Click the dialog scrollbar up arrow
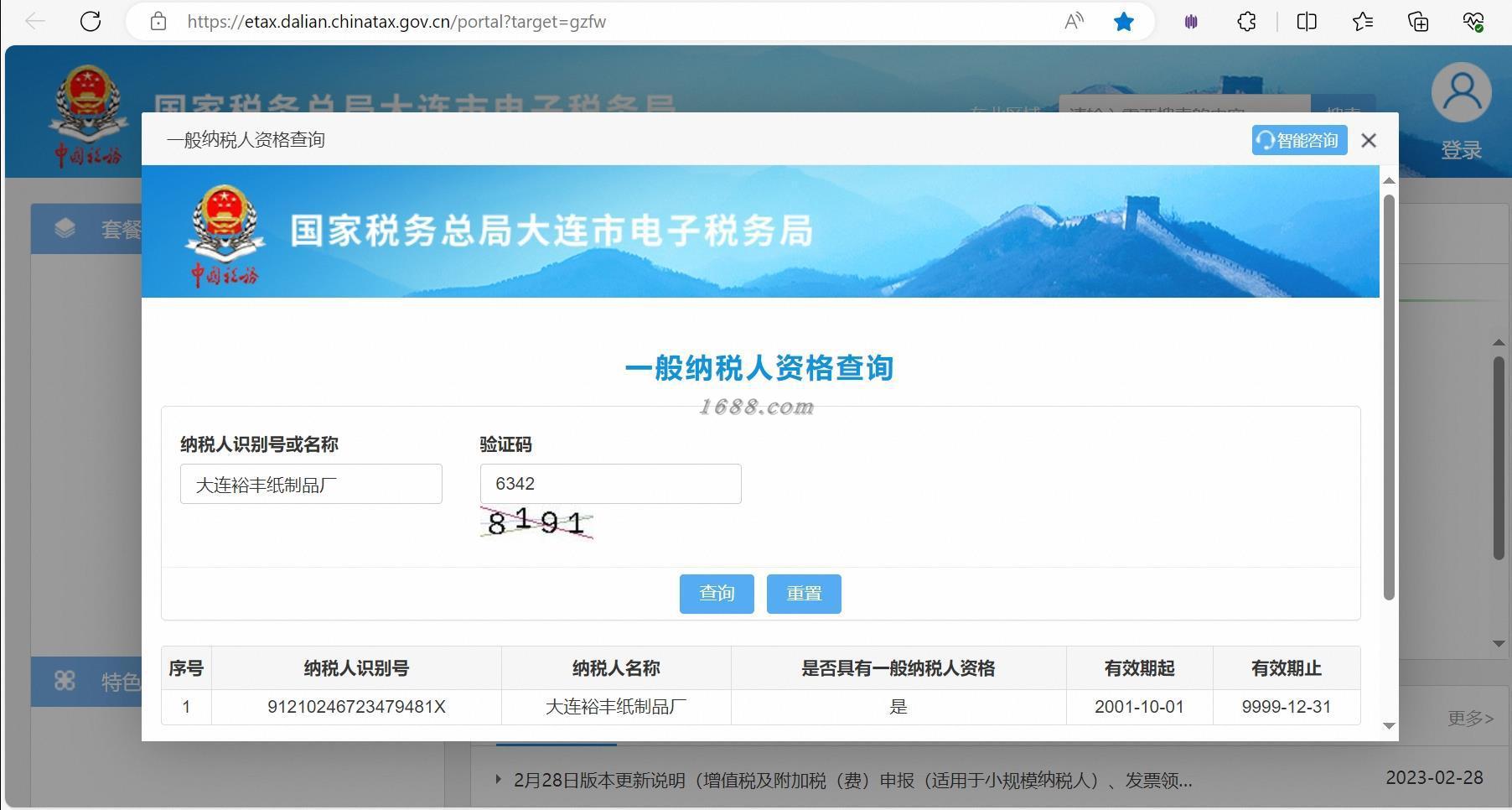 (1389, 180)
